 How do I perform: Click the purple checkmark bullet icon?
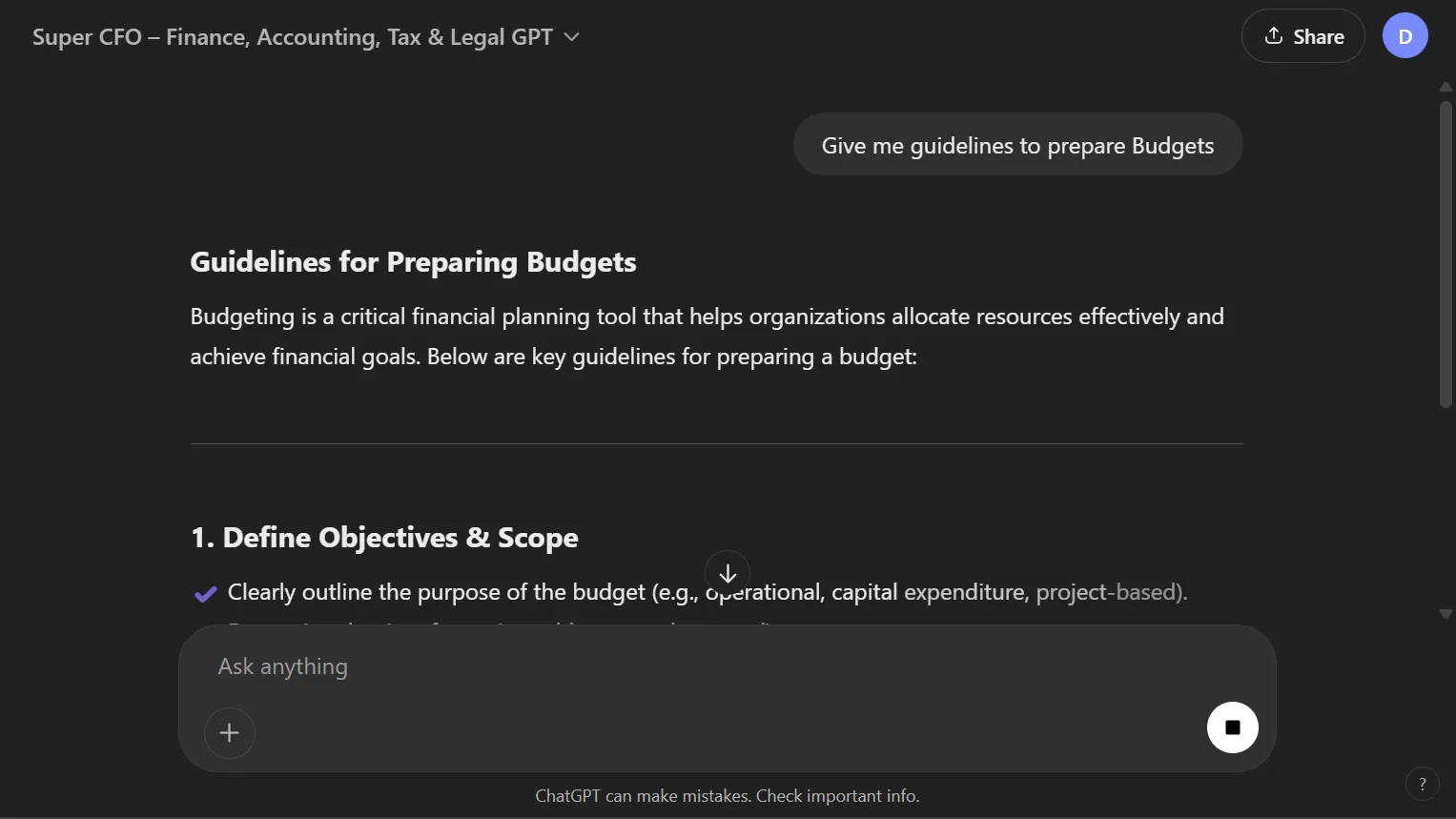[x=205, y=594]
